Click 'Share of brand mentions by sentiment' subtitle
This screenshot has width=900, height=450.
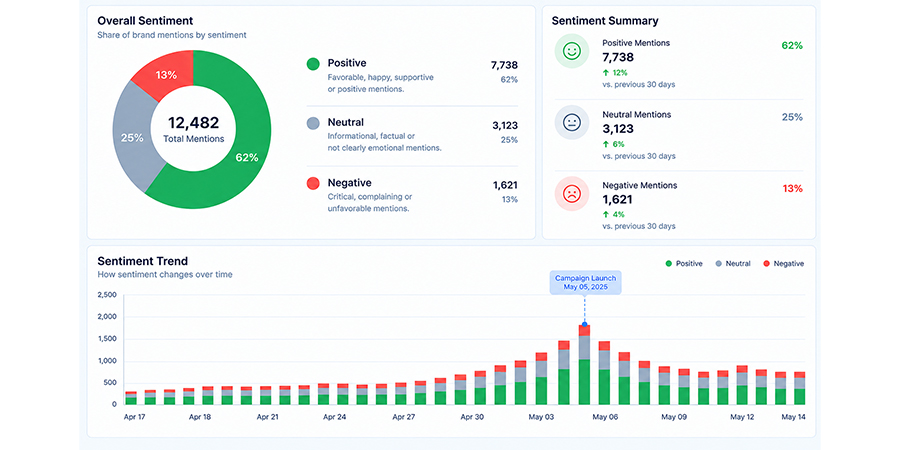172,35
